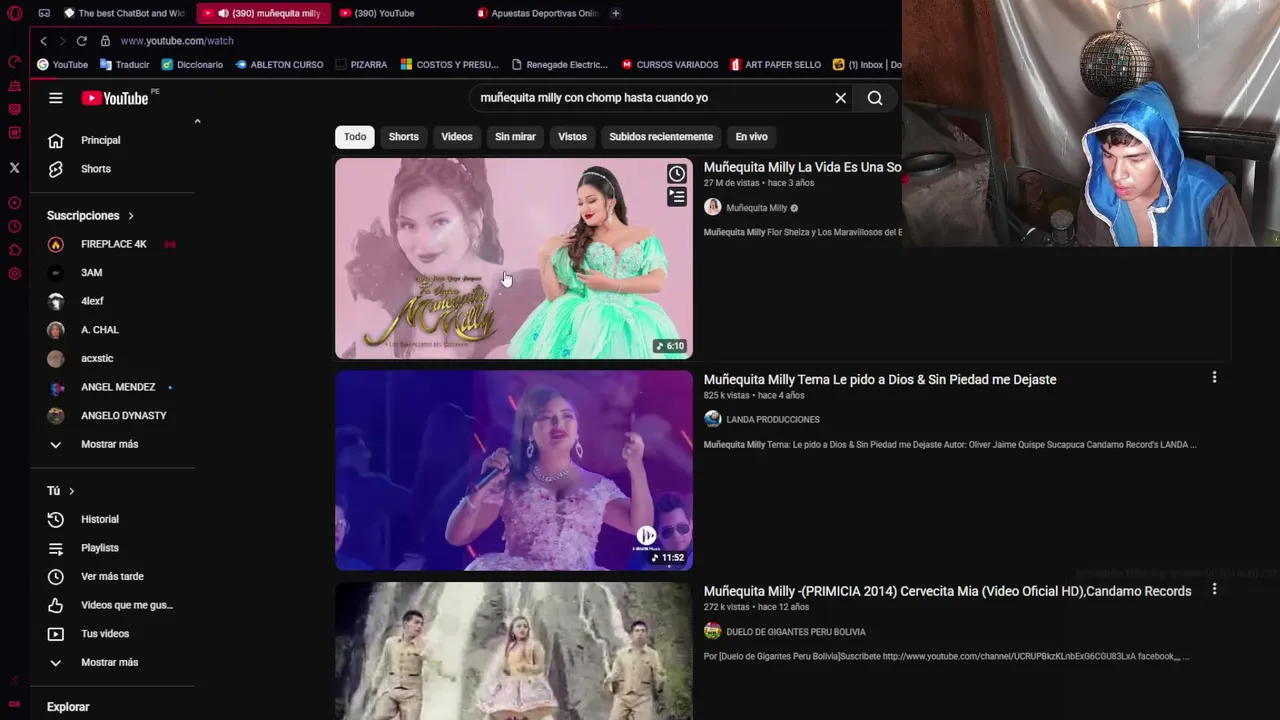Select the Shorts filter chip
This screenshot has height=720, width=1280.
(404, 137)
